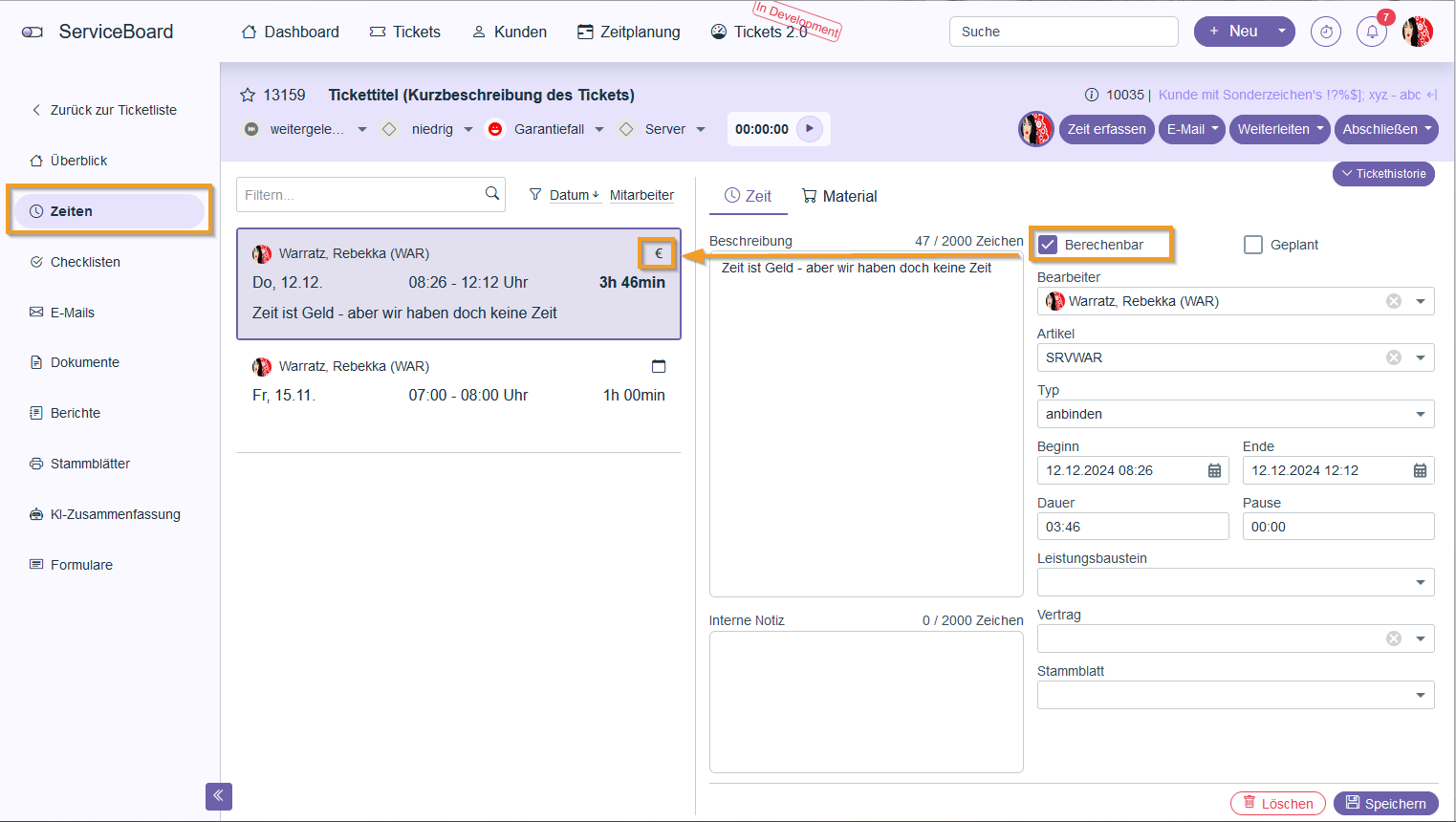The width and height of the screenshot is (1456, 822).
Task: Click the Speichern button
Action: click(1385, 804)
